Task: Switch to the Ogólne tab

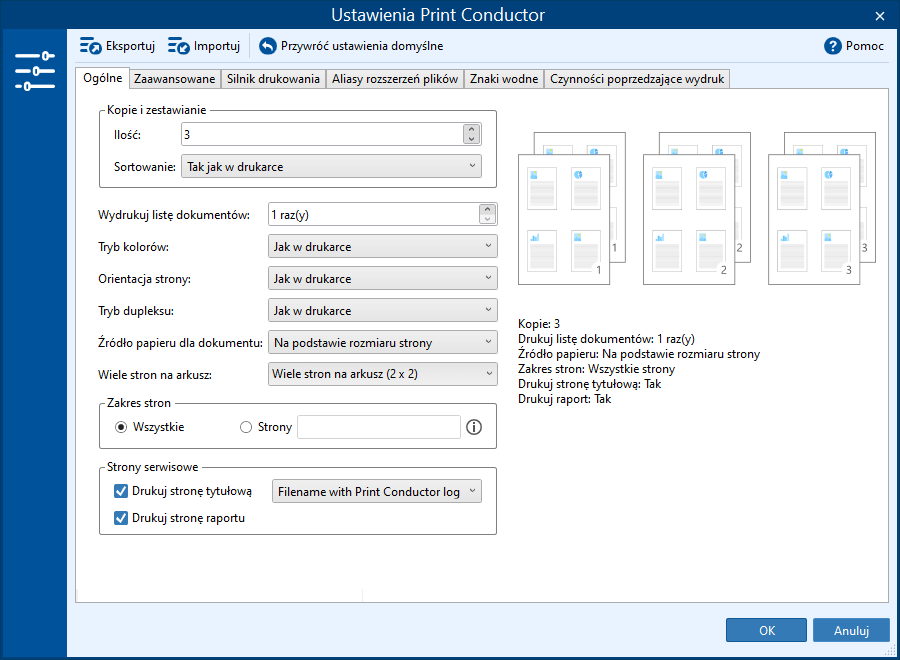Action: [102, 78]
